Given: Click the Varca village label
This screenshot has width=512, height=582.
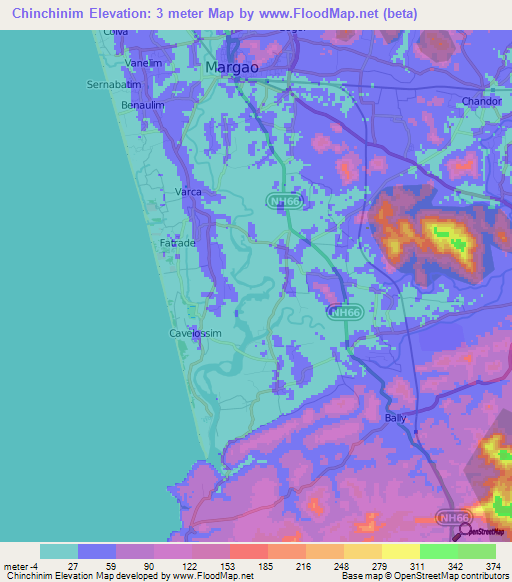Looking at the screenshot, I should coord(188,192).
